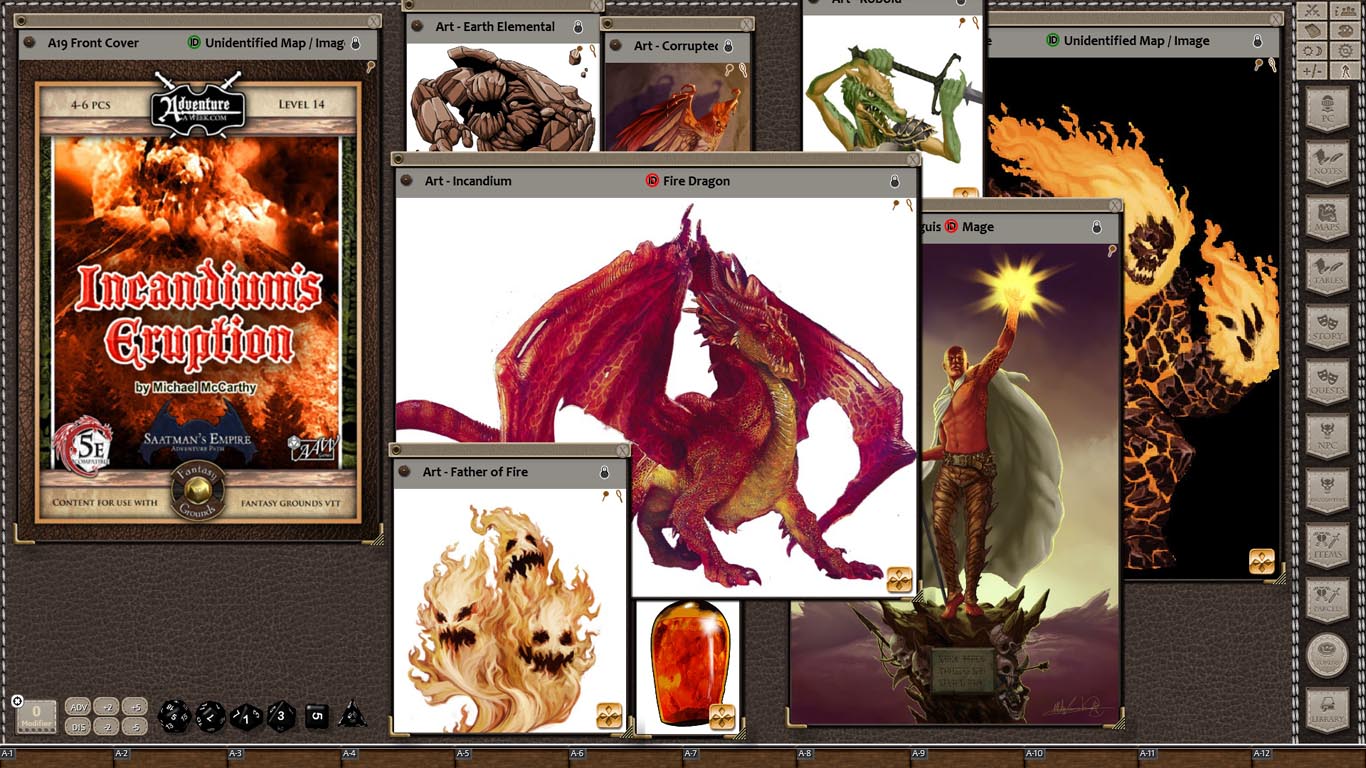Image resolution: width=1366 pixels, height=768 pixels.
Task: Toggle the DIS disadvantage button
Action: tap(79, 727)
